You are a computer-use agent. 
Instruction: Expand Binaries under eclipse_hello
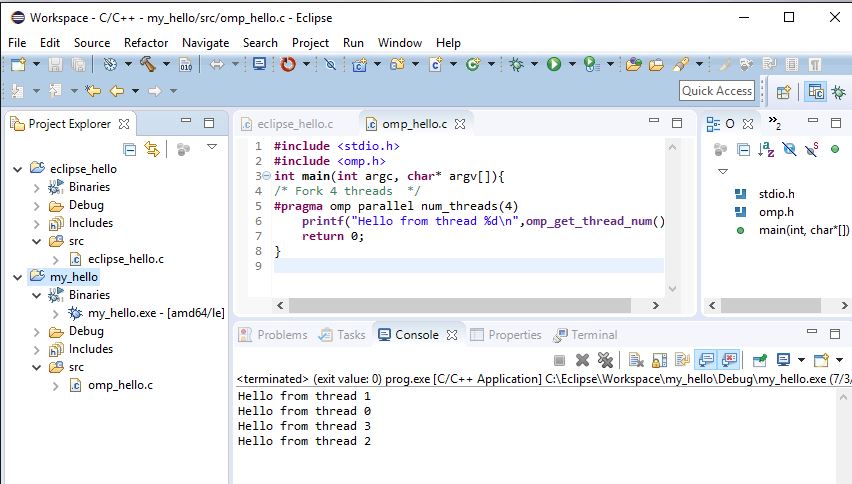click(36, 188)
